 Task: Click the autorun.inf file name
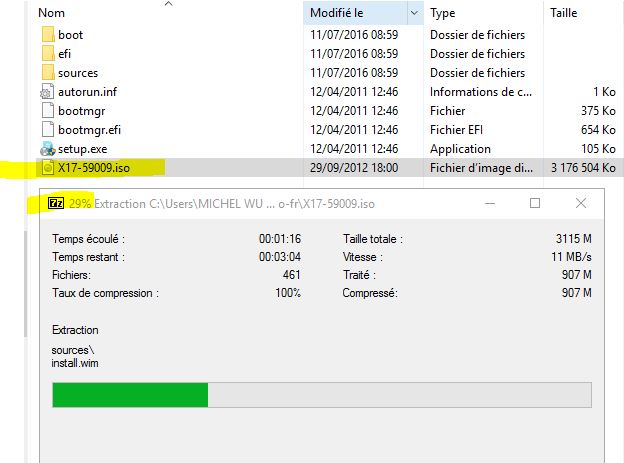[x=88, y=92]
